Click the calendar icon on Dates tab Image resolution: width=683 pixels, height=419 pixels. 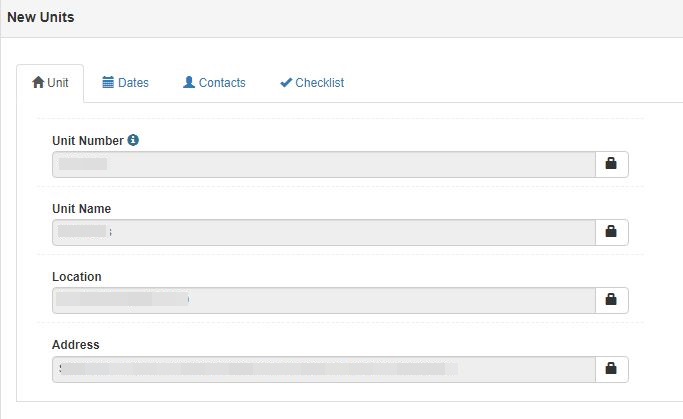pyautogui.click(x=108, y=82)
